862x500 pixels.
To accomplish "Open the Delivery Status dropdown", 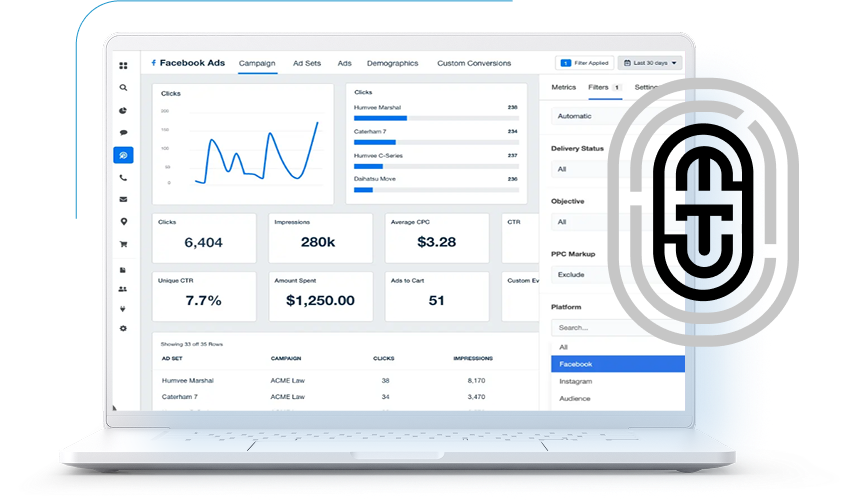I will (618, 169).
